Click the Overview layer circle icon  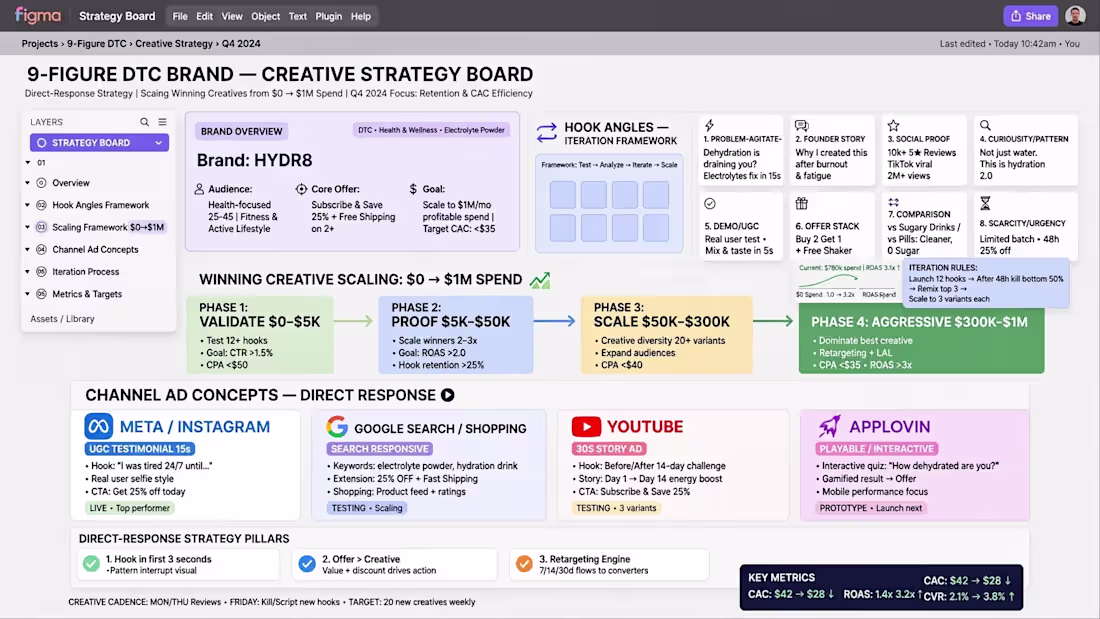[41, 182]
